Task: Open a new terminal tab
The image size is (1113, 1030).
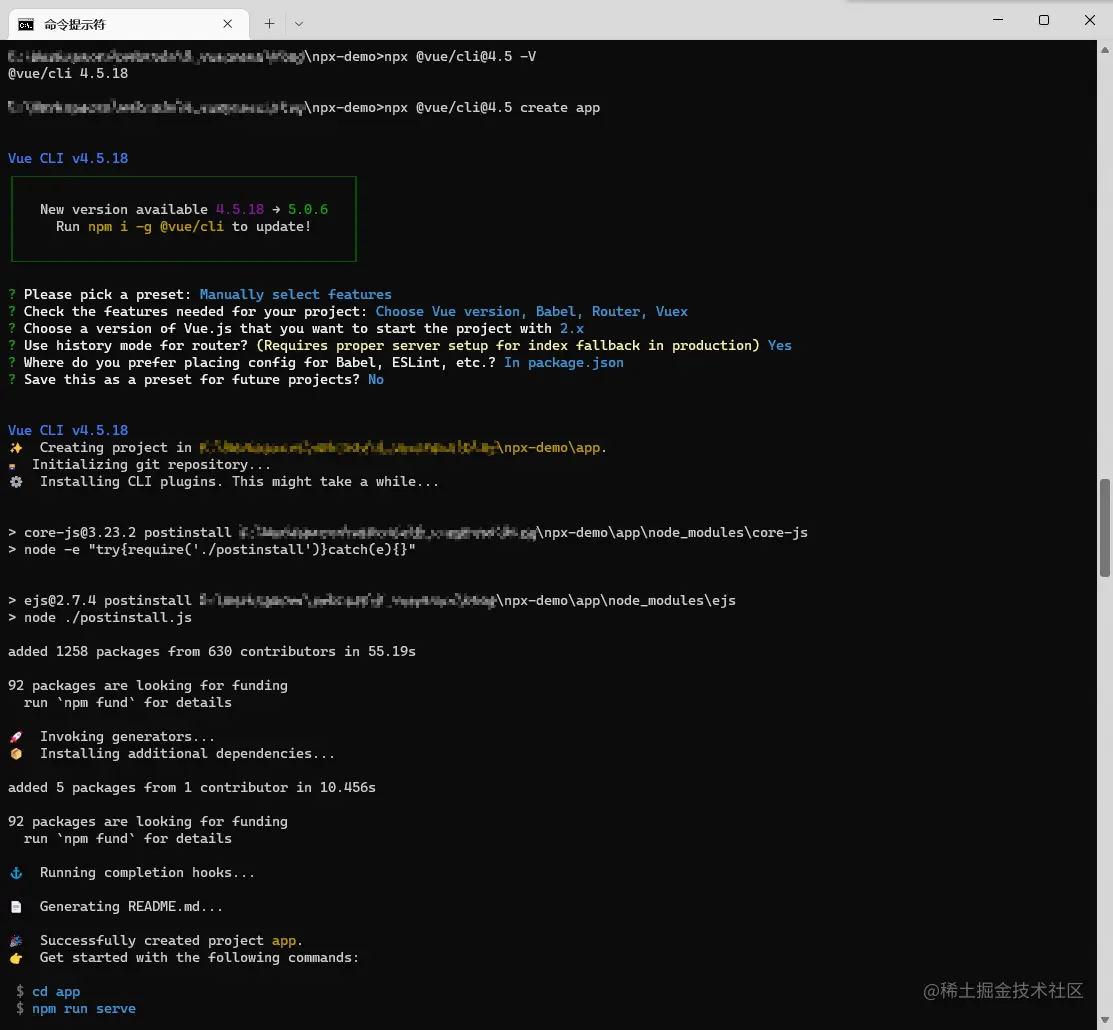Action: coord(269,24)
